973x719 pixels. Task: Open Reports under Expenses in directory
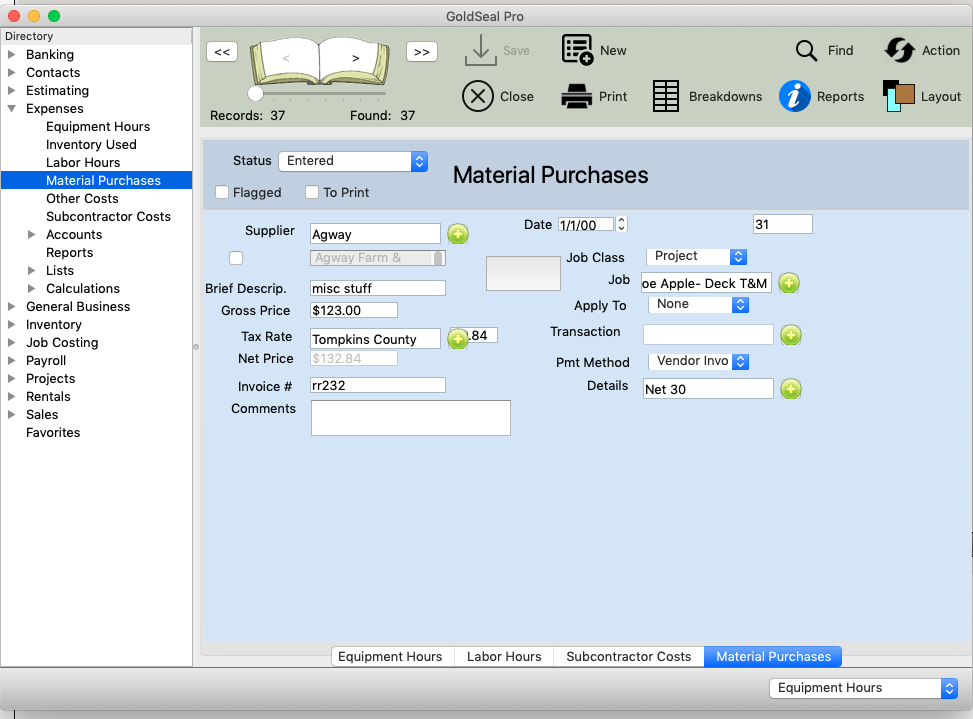coord(70,252)
